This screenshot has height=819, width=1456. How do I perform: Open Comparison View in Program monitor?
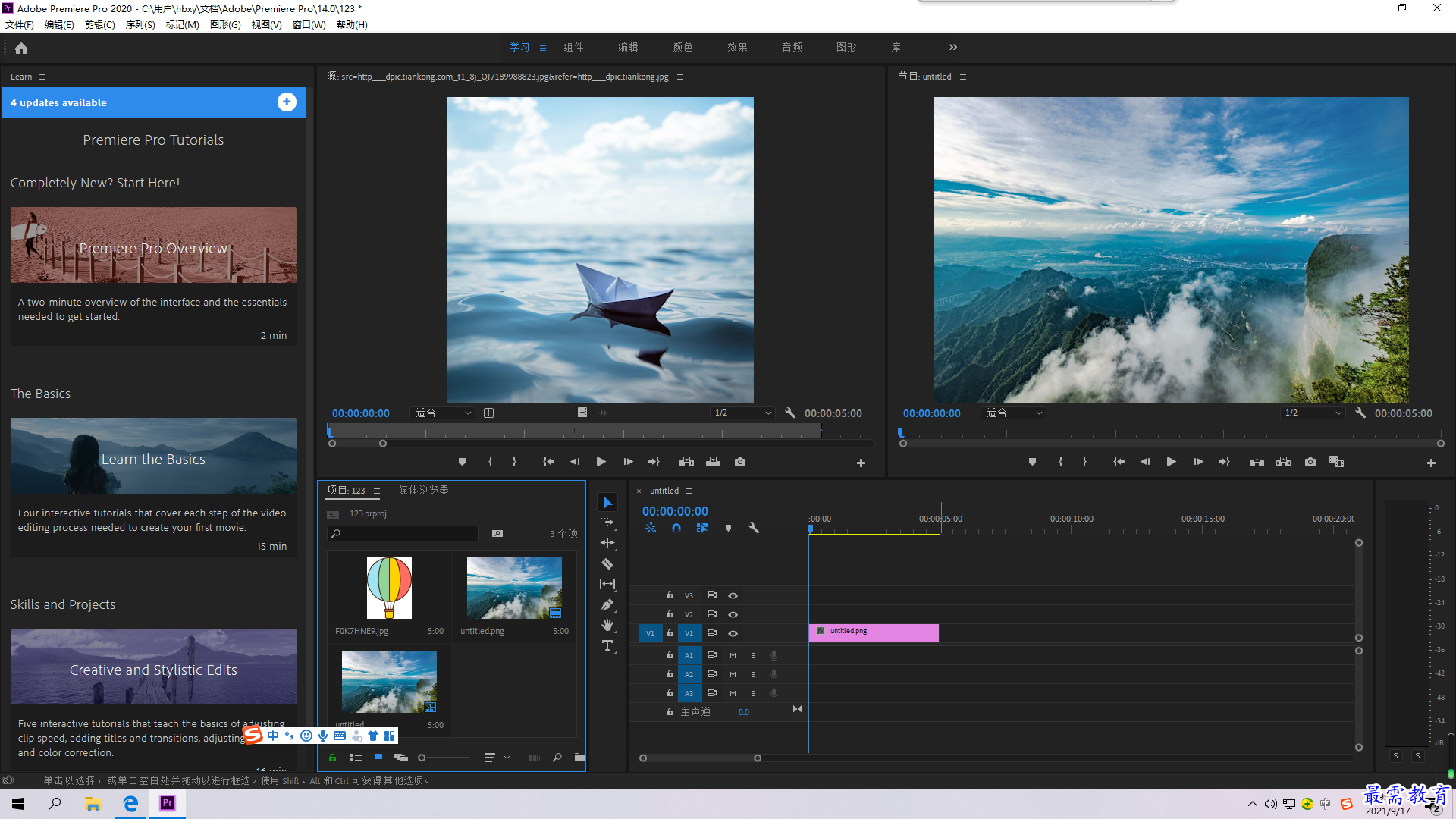[x=1336, y=462]
